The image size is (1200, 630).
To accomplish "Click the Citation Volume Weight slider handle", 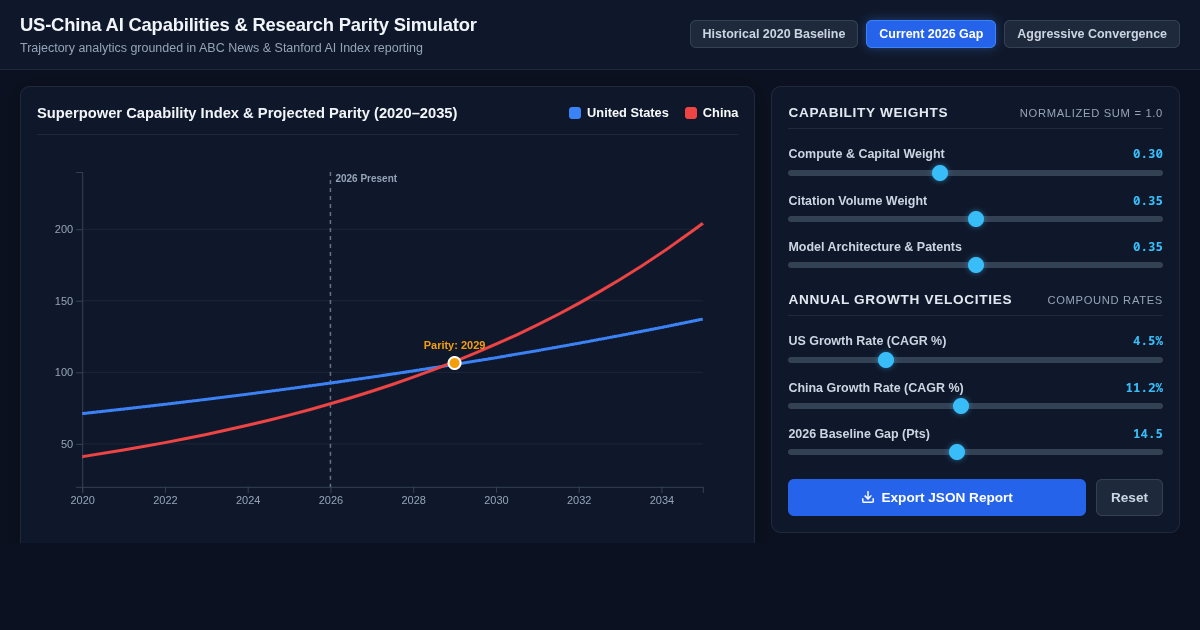I will click(x=976, y=219).
